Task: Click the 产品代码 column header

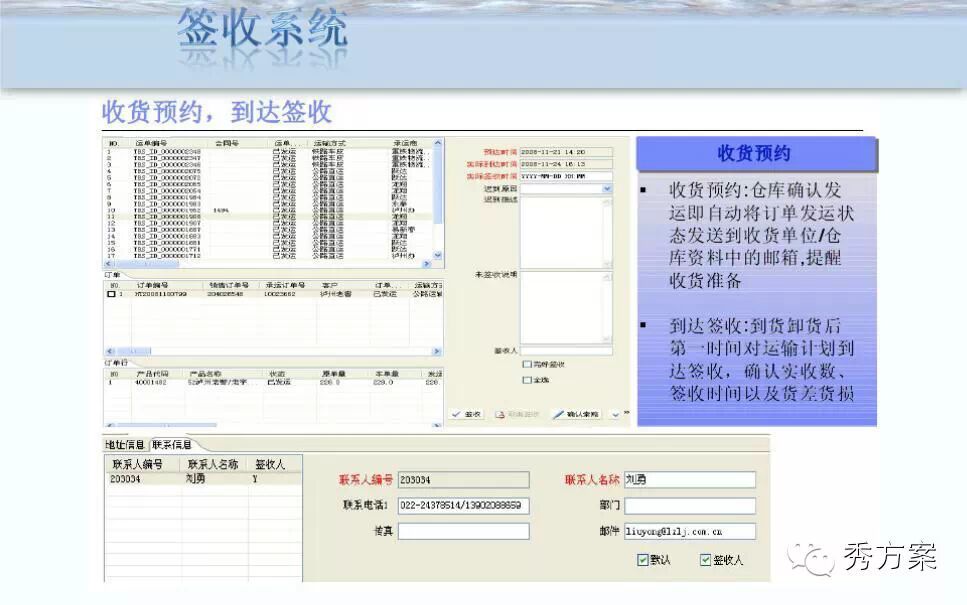Action: coord(152,374)
